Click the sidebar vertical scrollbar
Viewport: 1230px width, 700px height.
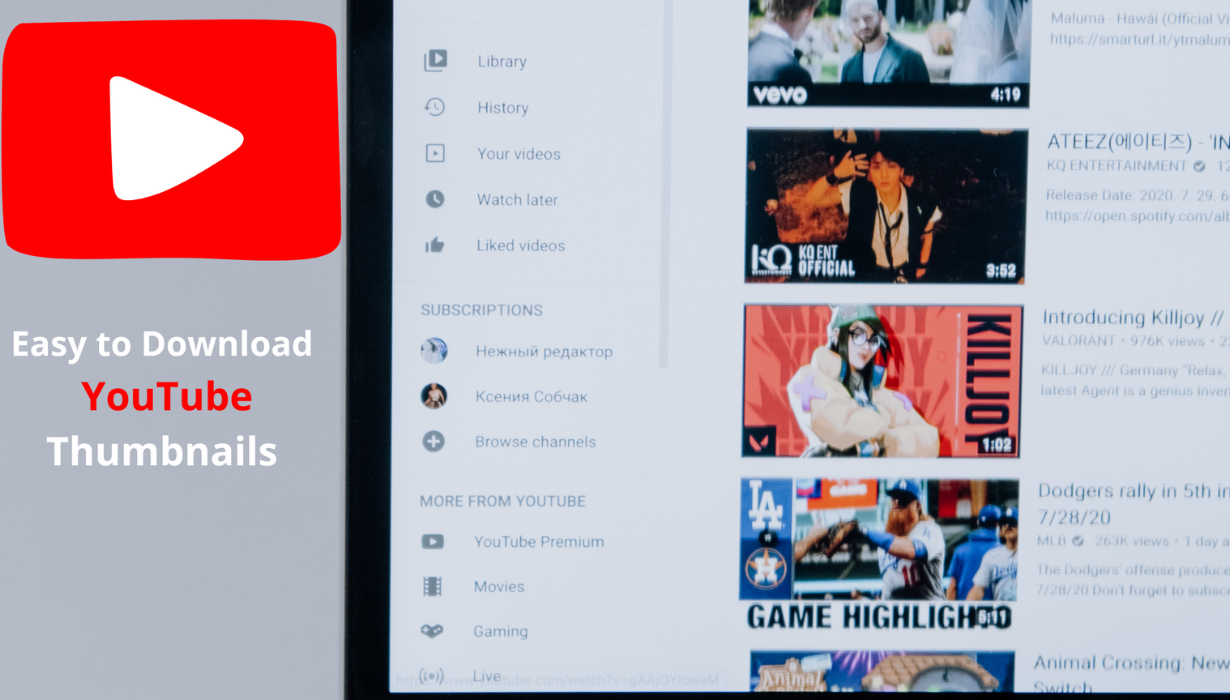click(662, 185)
